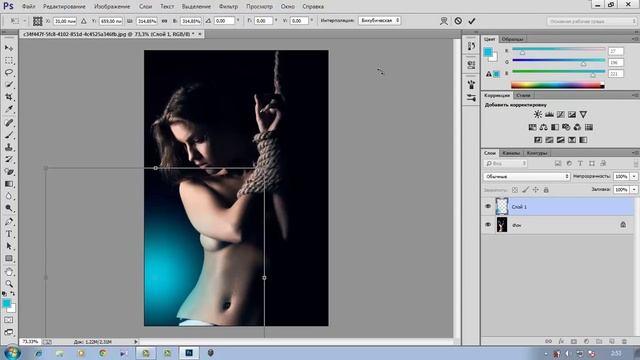Adjust the R color slider
Image resolution: width=640 pixels, height=360 pixels.
tap(522, 53)
